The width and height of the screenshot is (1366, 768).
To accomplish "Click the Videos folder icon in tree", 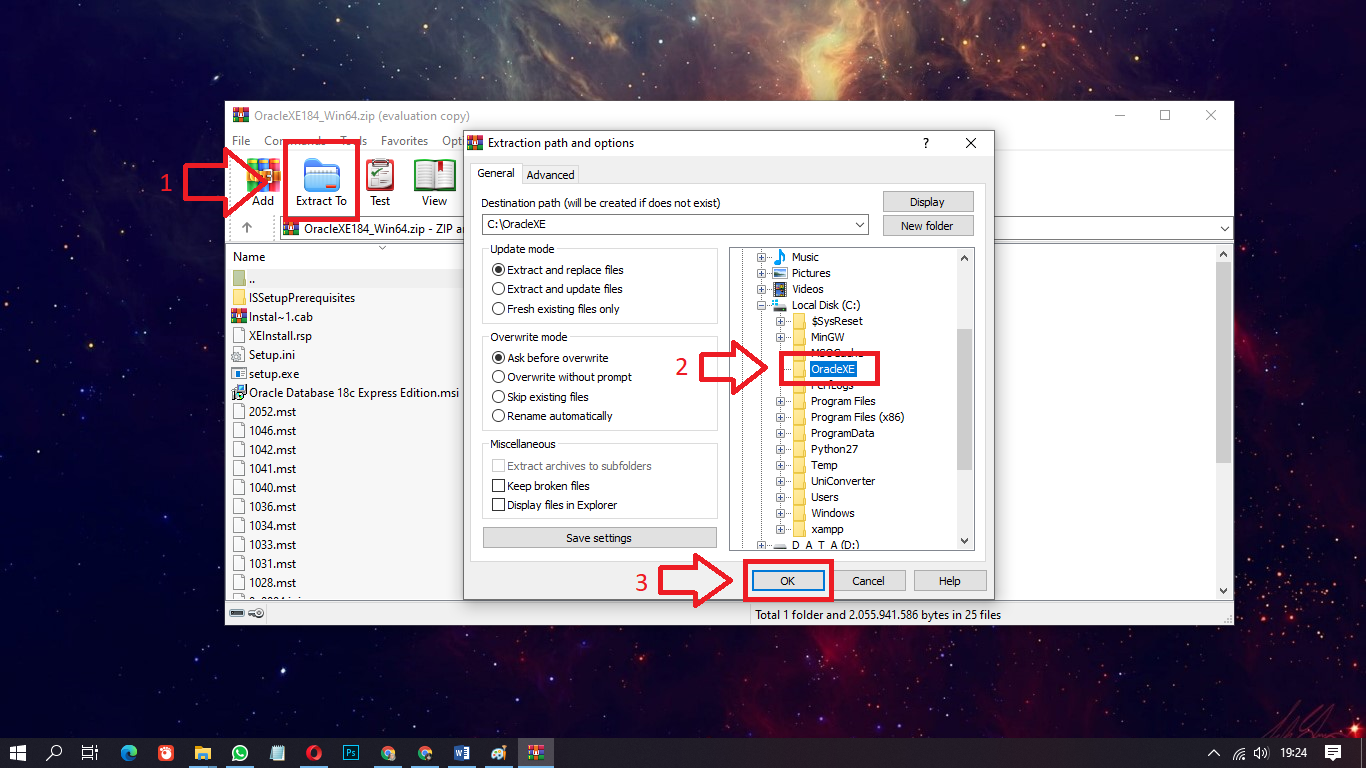I will click(x=780, y=289).
